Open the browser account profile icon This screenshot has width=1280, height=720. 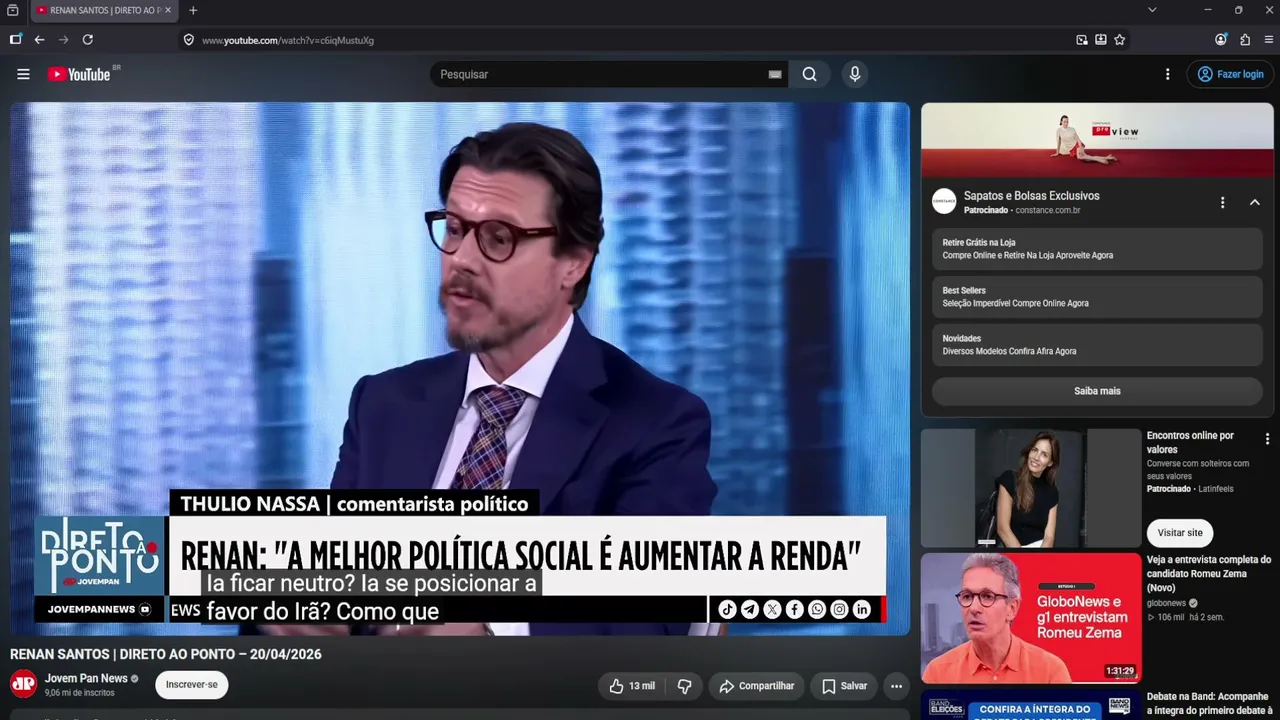[x=1221, y=40]
